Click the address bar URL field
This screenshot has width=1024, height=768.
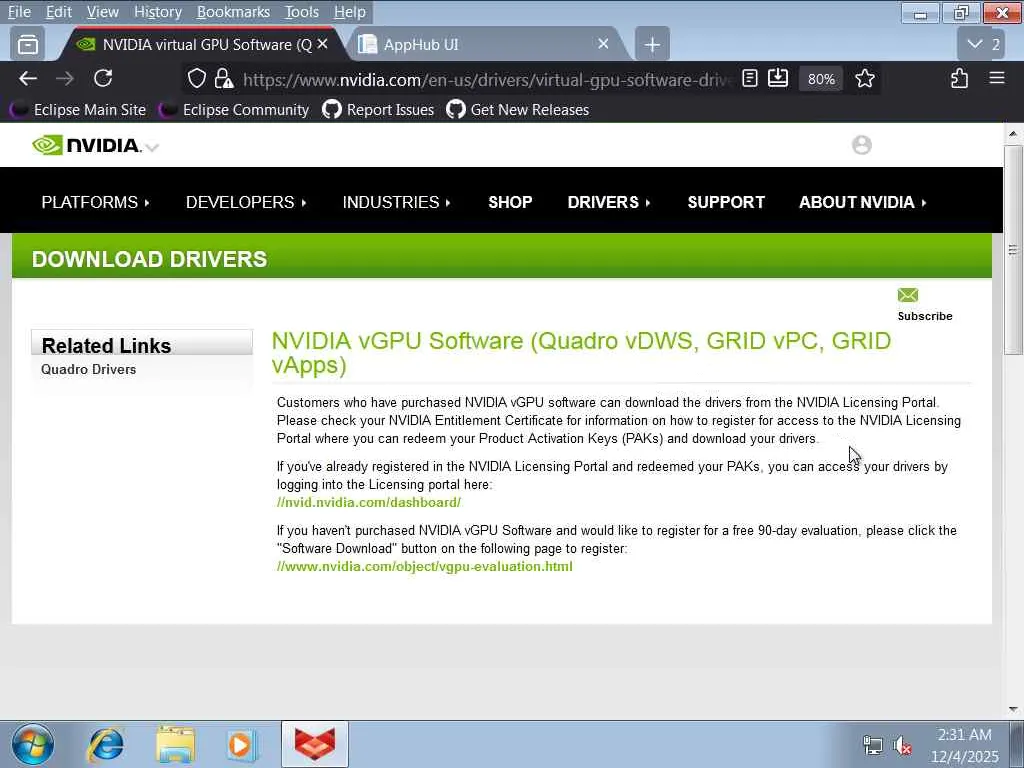[x=486, y=79]
